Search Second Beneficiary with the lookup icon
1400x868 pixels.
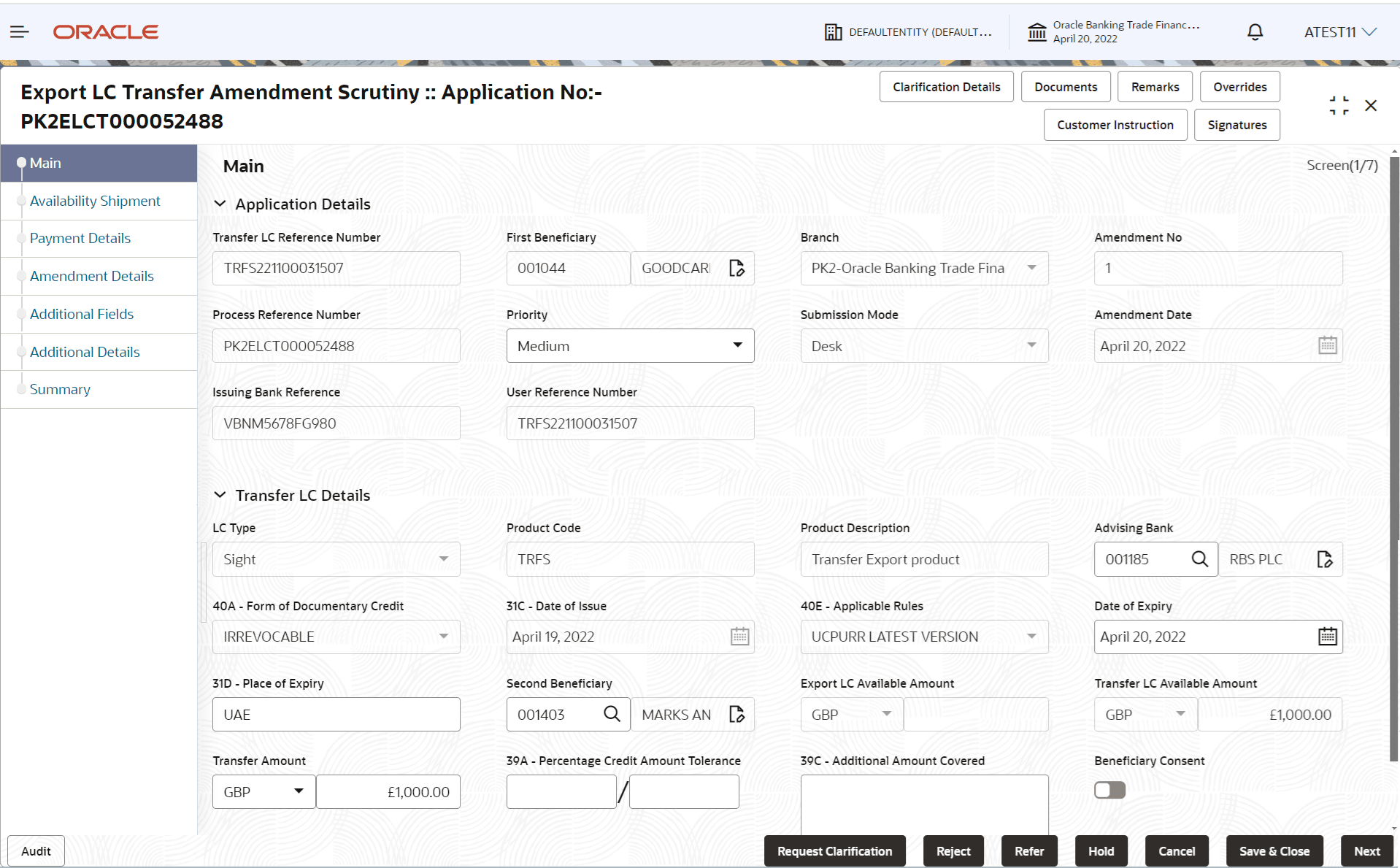tap(612, 714)
